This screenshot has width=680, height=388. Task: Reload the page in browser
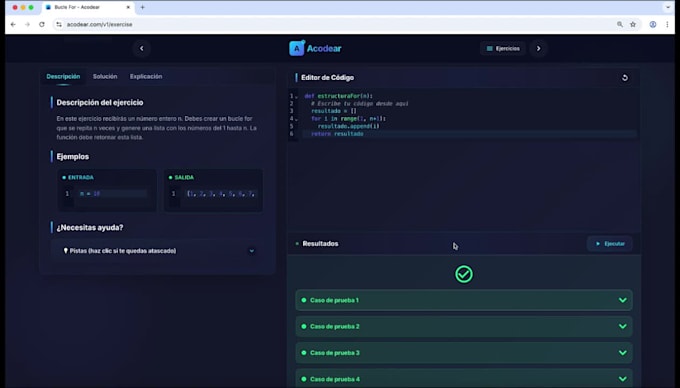click(42, 25)
